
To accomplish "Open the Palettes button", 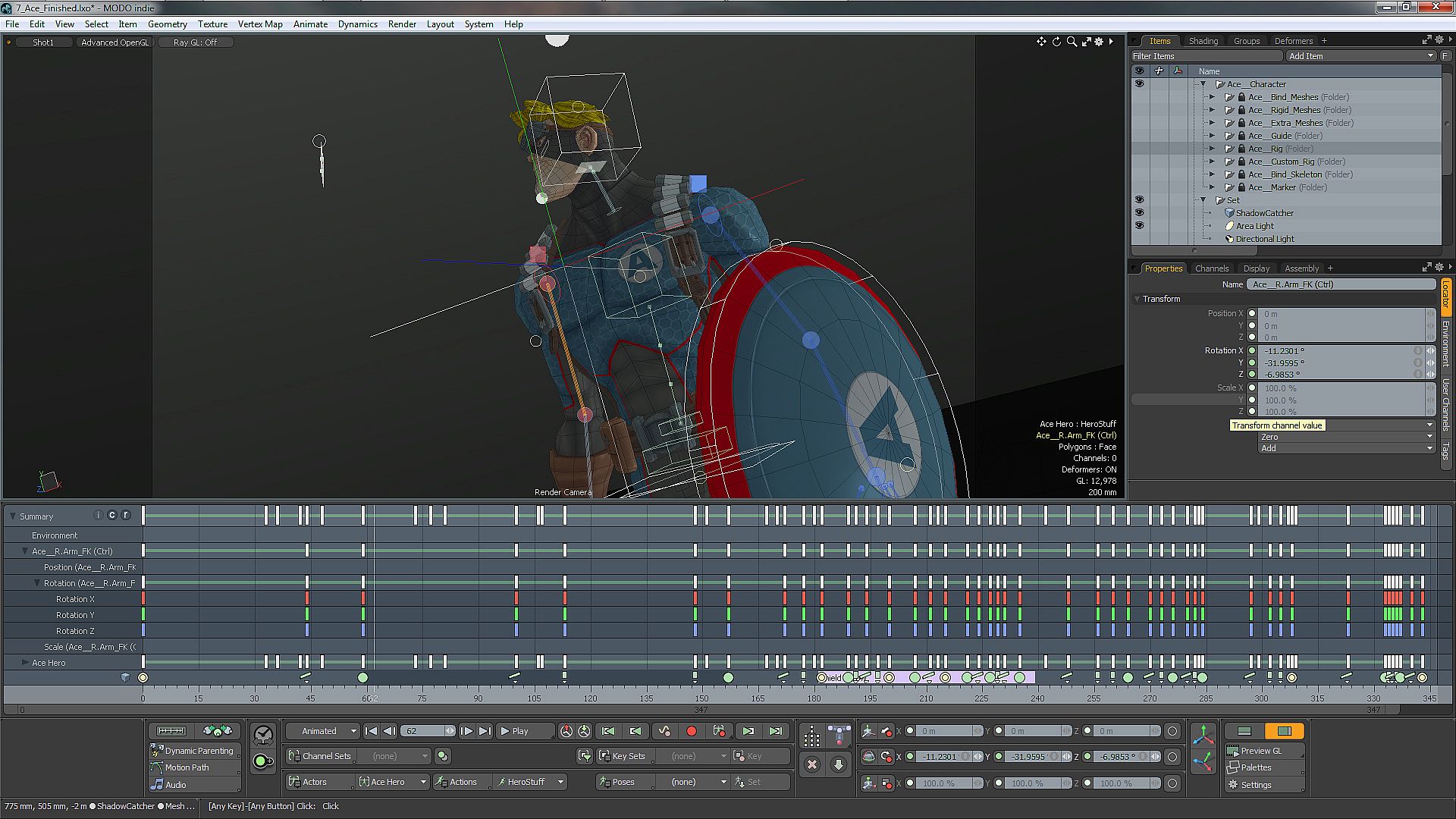I will tap(1256, 767).
